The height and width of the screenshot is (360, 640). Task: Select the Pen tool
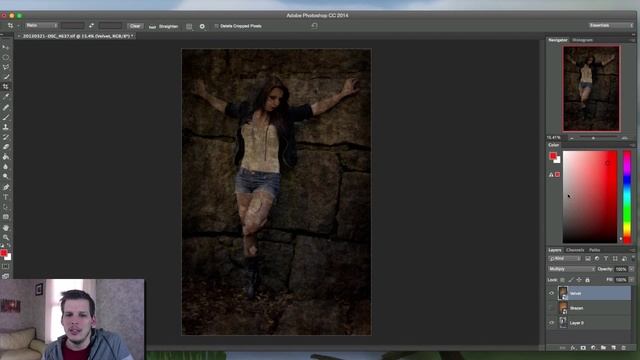(6, 187)
